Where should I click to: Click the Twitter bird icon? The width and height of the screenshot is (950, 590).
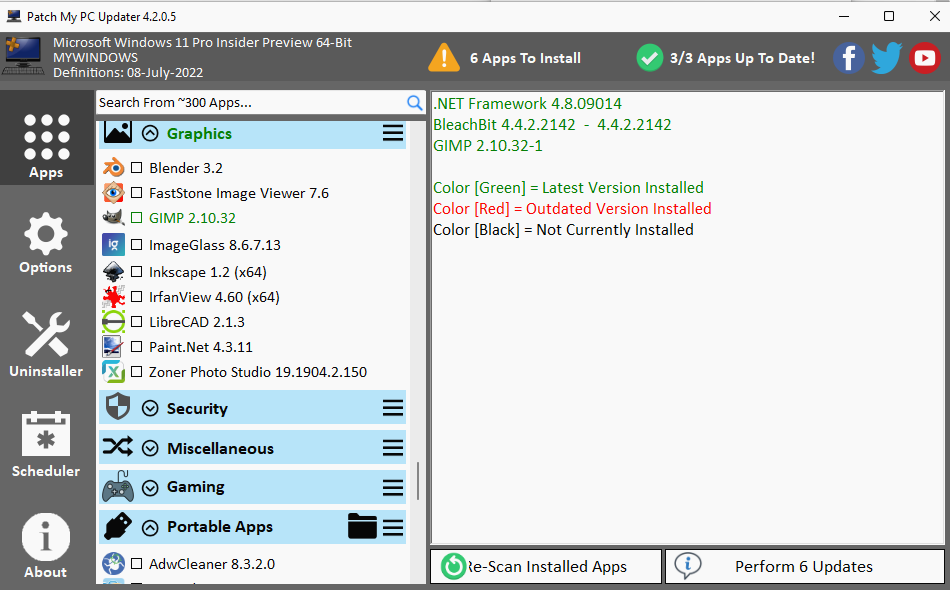pos(886,58)
